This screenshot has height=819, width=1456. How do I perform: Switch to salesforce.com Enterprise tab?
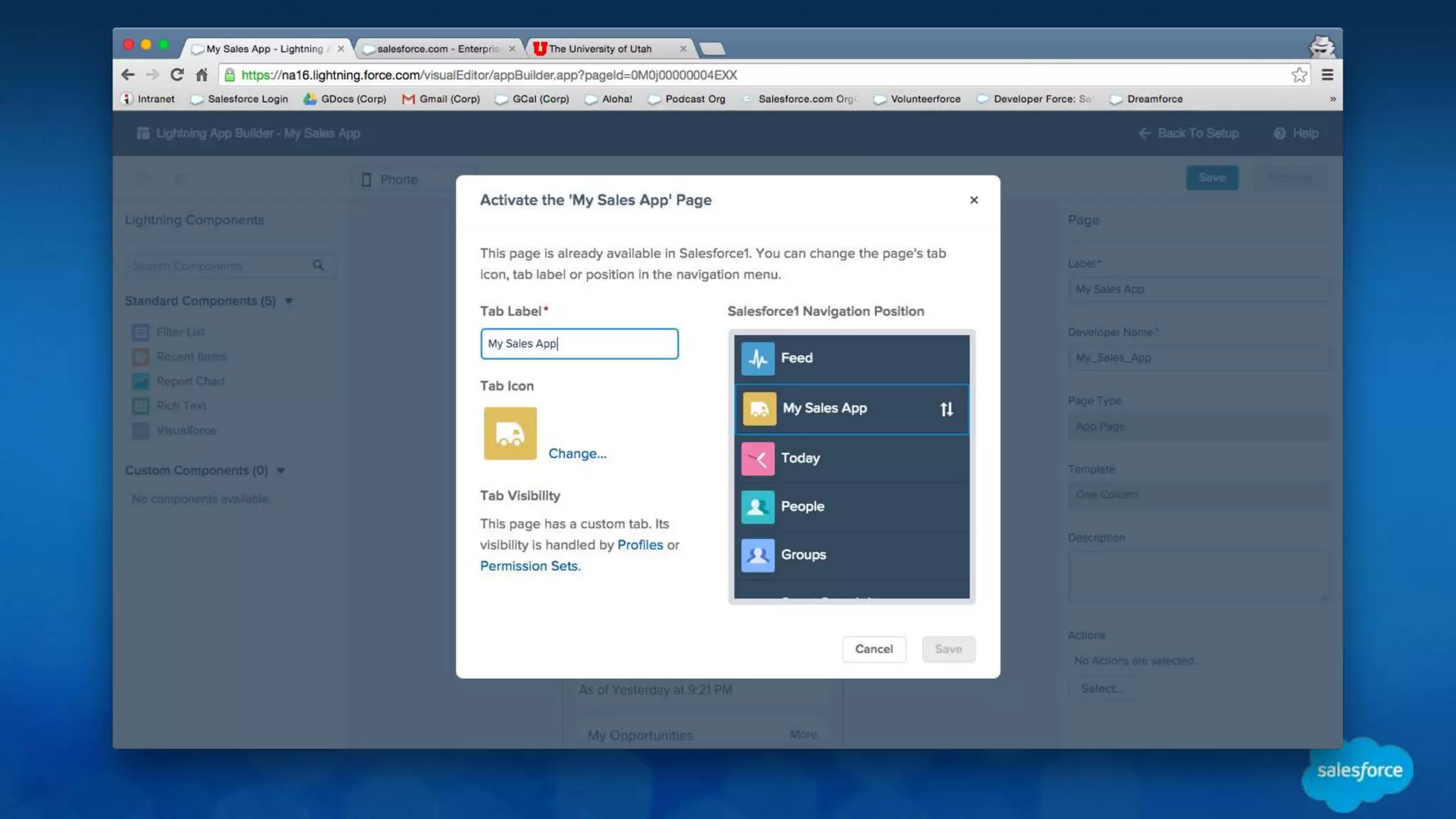pyautogui.click(x=438, y=48)
